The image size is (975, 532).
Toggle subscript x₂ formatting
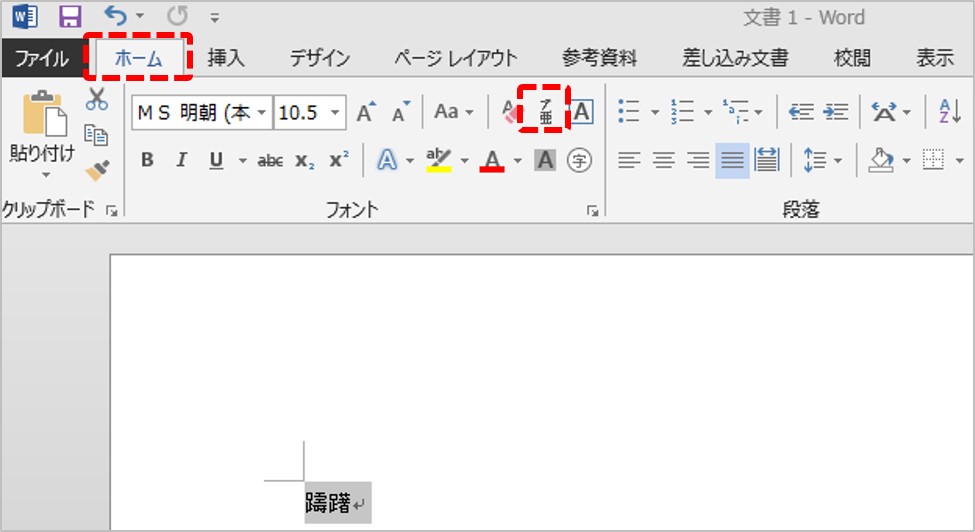(x=305, y=161)
